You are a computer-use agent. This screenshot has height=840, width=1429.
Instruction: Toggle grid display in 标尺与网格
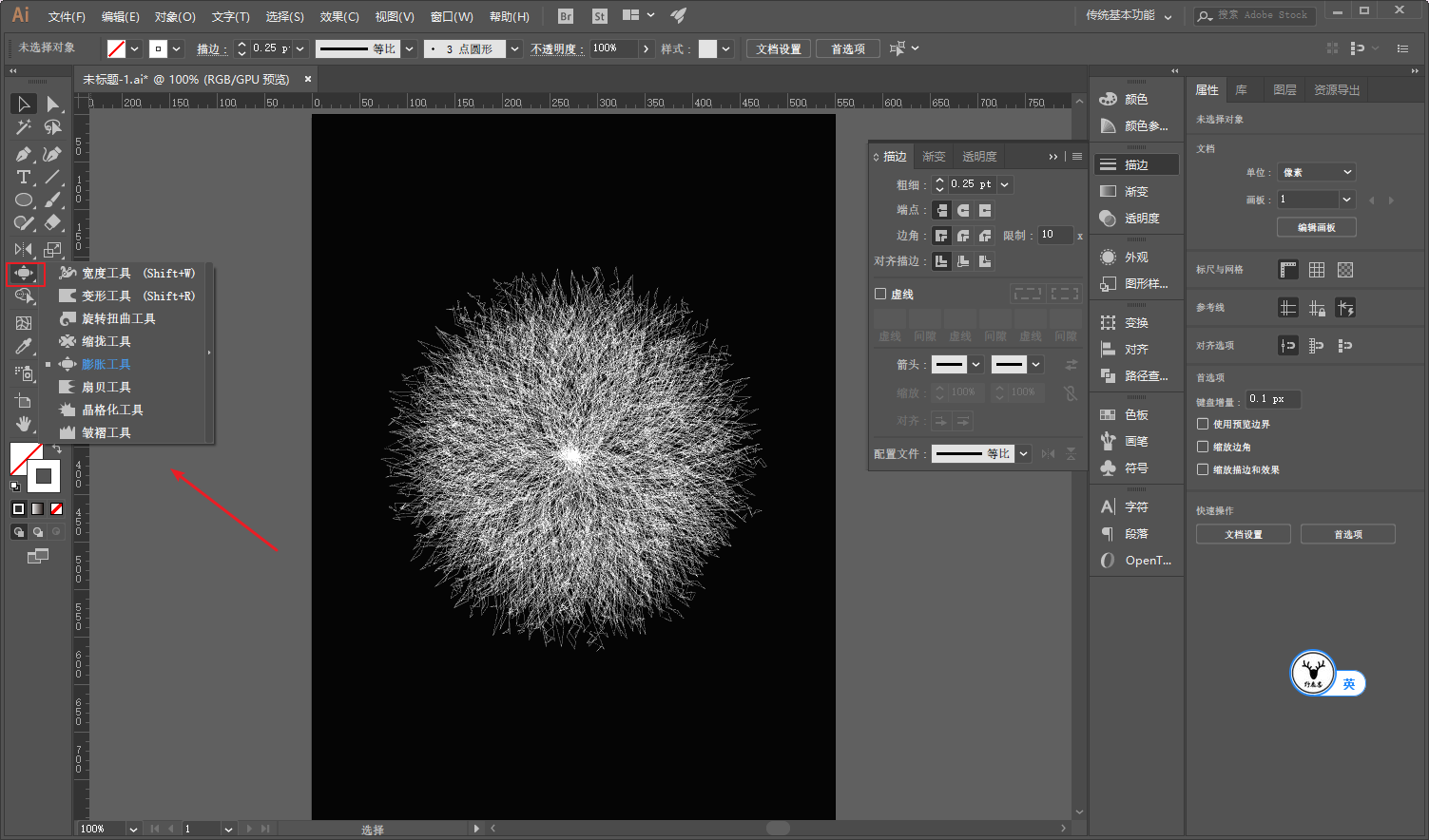pyautogui.click(x=1317, y=270)
